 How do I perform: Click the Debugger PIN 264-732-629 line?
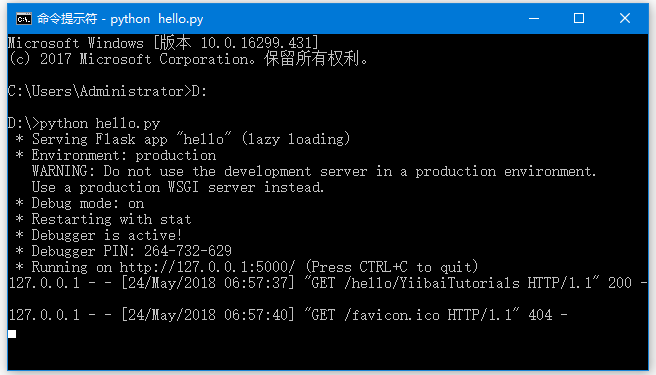coord(123,251)
